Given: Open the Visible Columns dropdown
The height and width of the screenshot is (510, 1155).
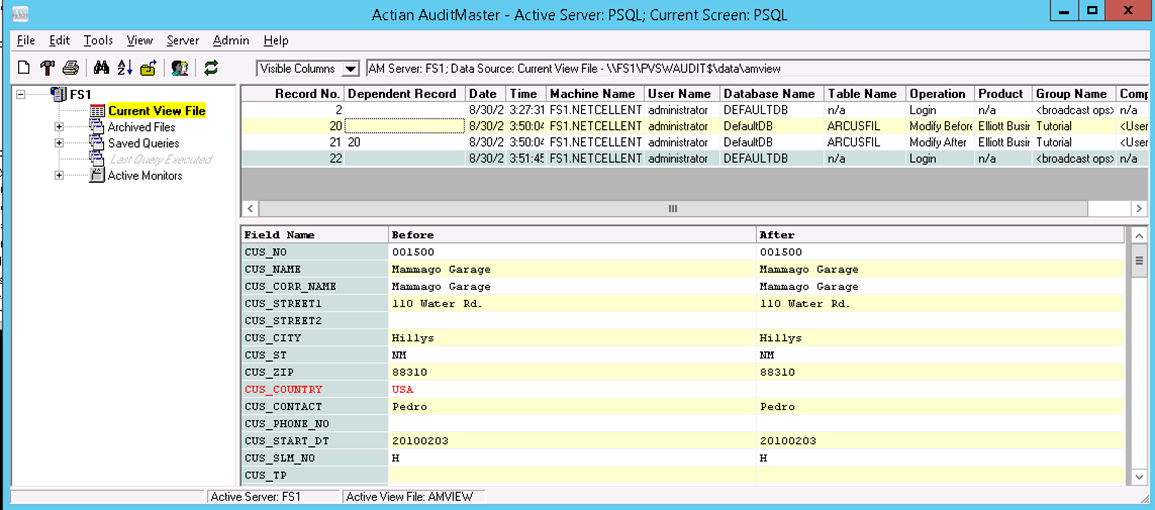Looking at the screenshot, I should pos(351,69).
